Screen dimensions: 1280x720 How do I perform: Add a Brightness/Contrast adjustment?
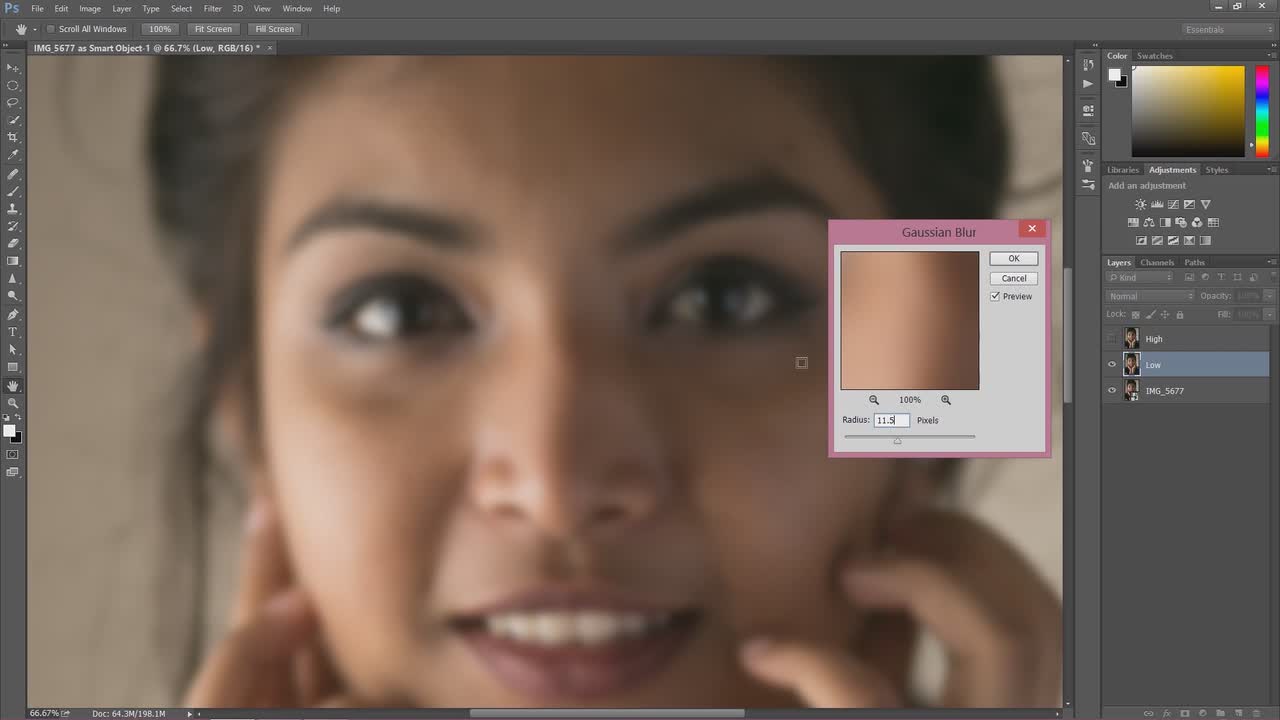[1141, 205]
